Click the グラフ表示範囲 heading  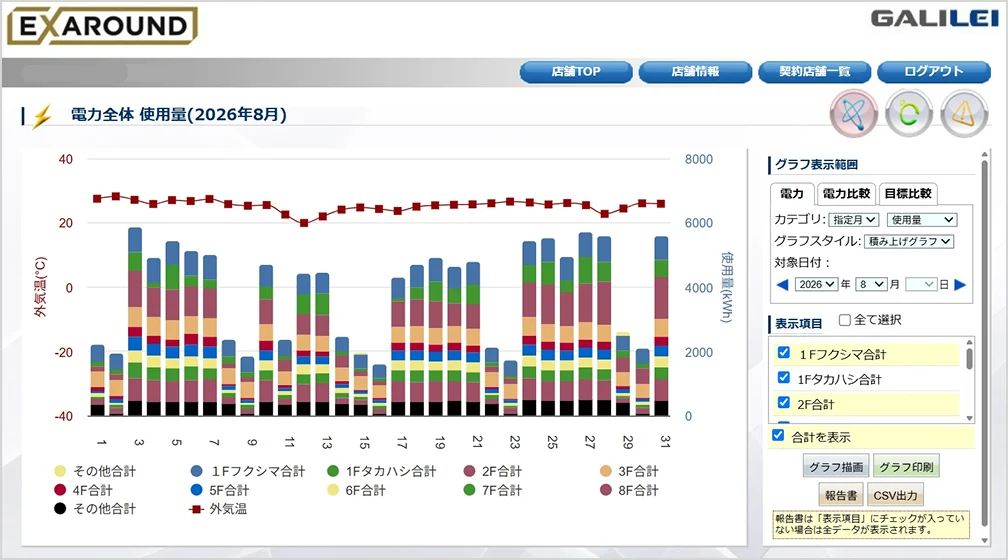coord(816,165)
